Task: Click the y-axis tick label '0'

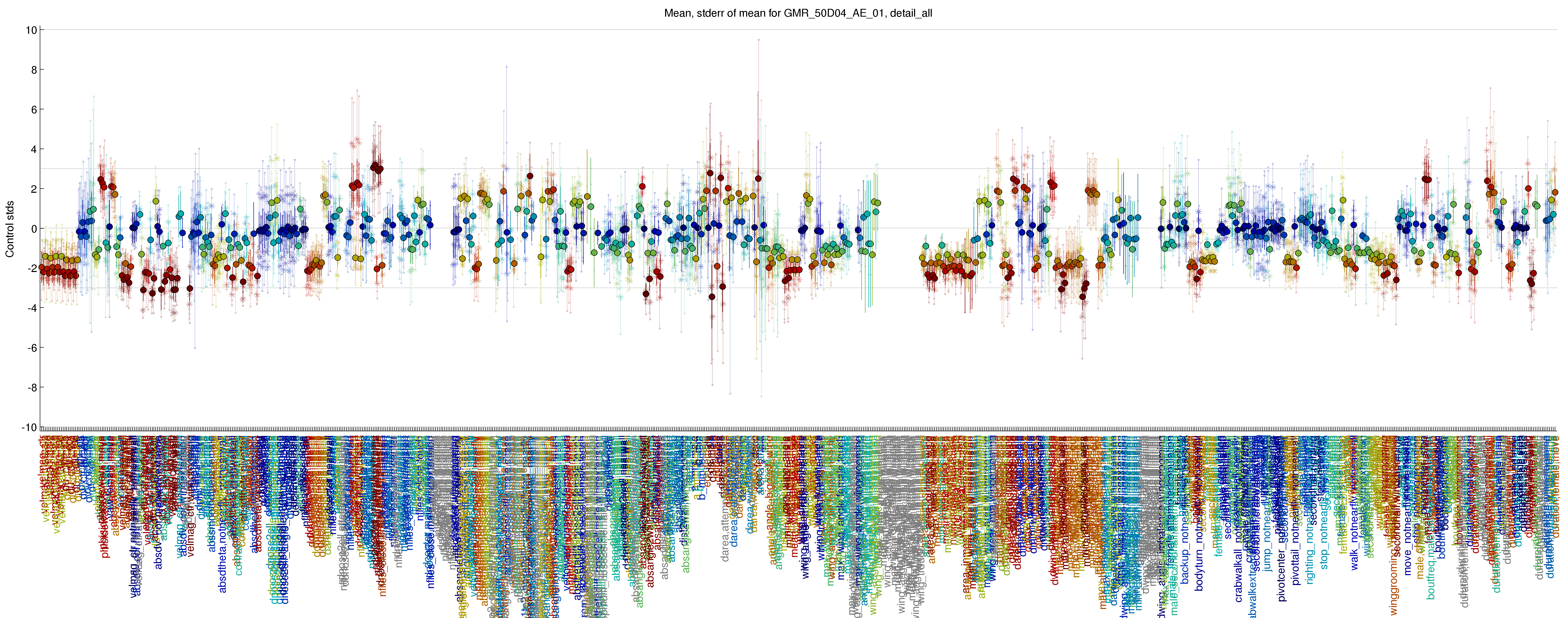Action: pos(34,229)
